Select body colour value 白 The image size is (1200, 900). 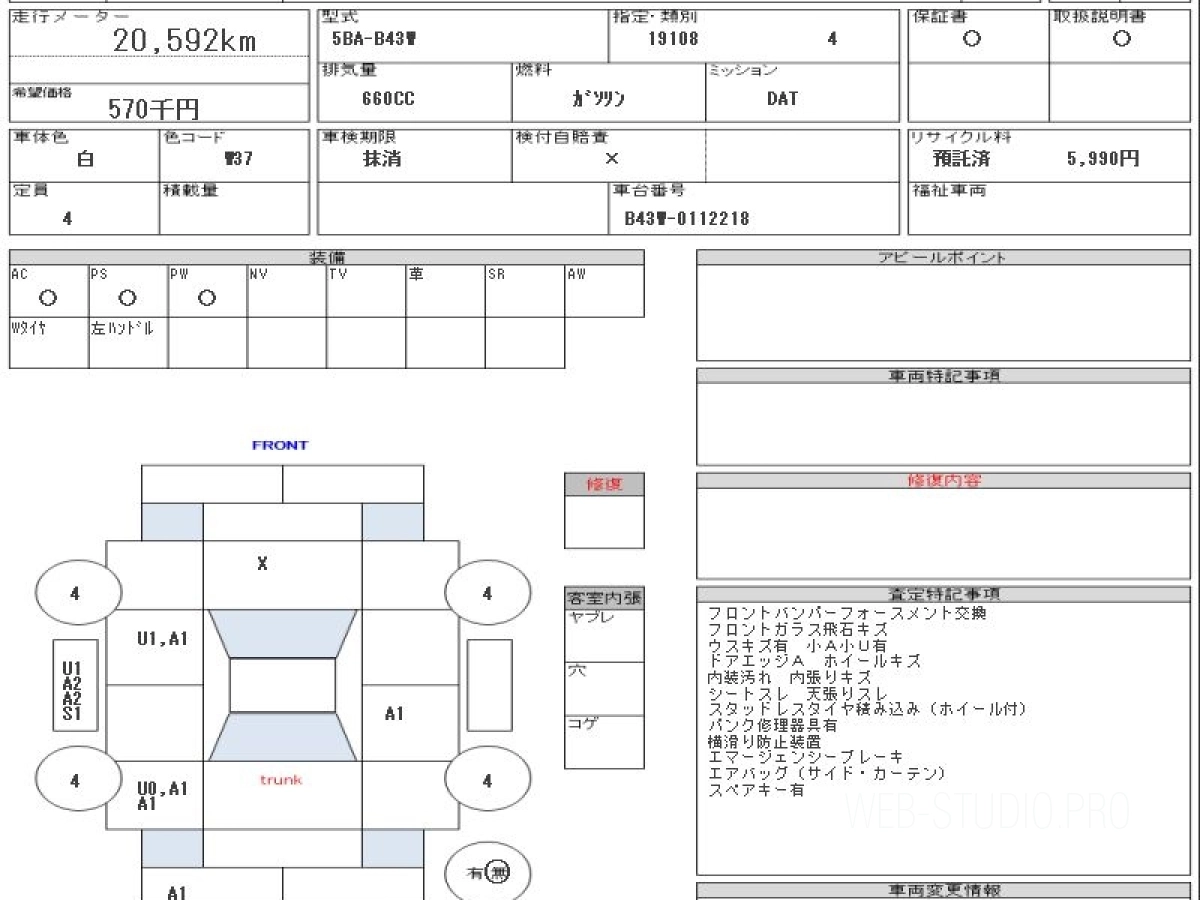coord(85,158)
